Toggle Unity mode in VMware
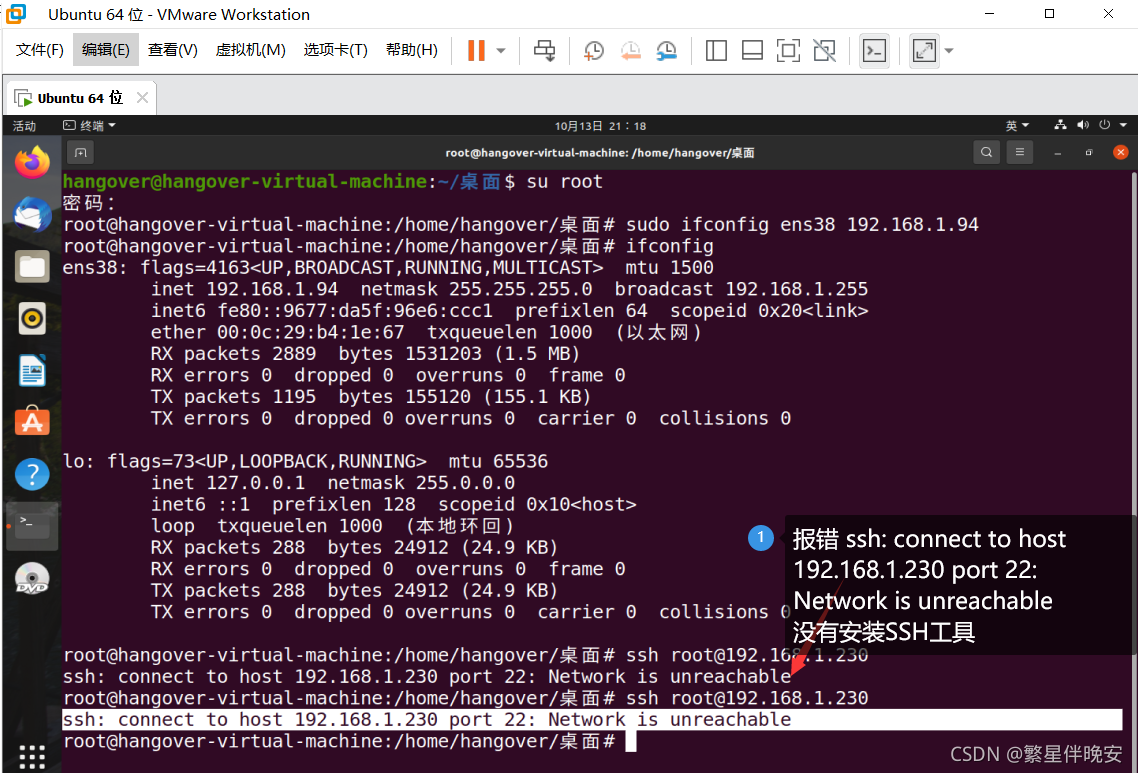This screenshot has width=1138, height=773. coord(823,51)
